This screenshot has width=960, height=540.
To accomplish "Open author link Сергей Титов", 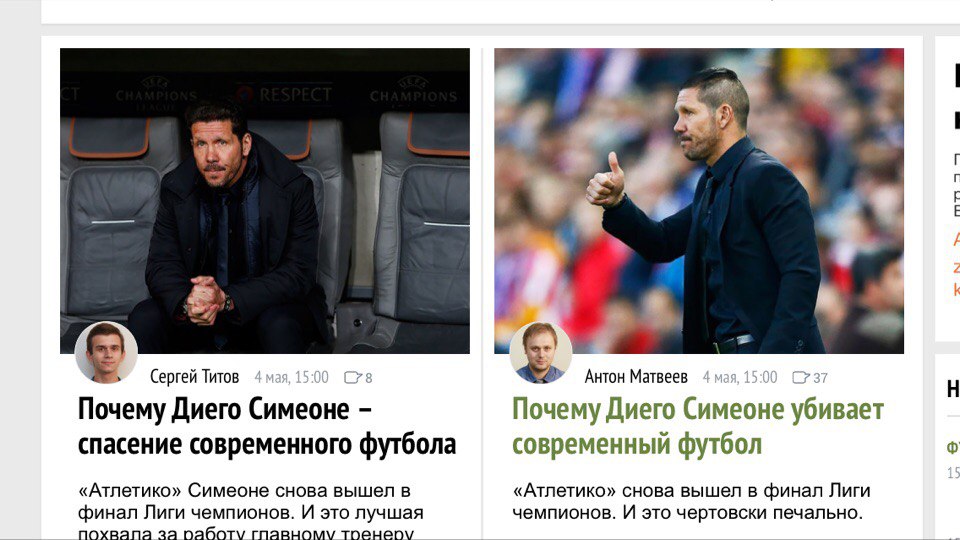I will [195, 377].
